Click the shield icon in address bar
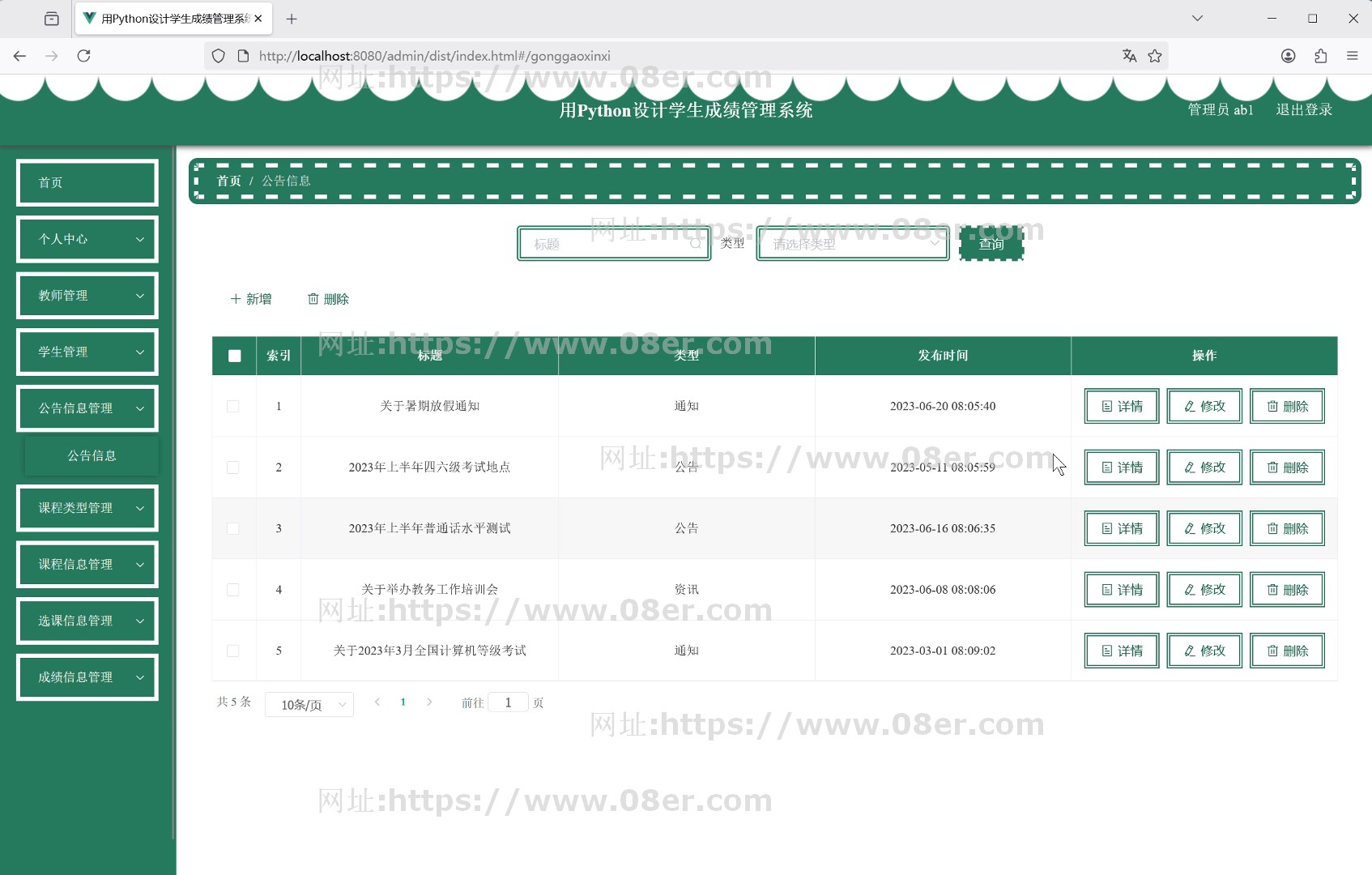This screenshot has height=875, width=1372. [218, 56]
